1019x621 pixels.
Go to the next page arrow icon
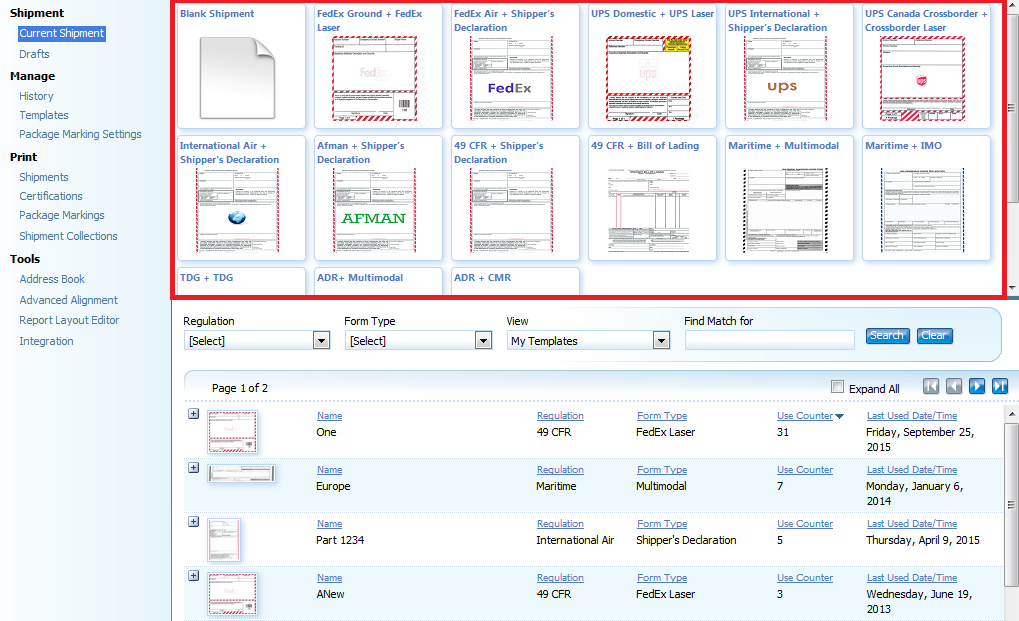point(977,387)
